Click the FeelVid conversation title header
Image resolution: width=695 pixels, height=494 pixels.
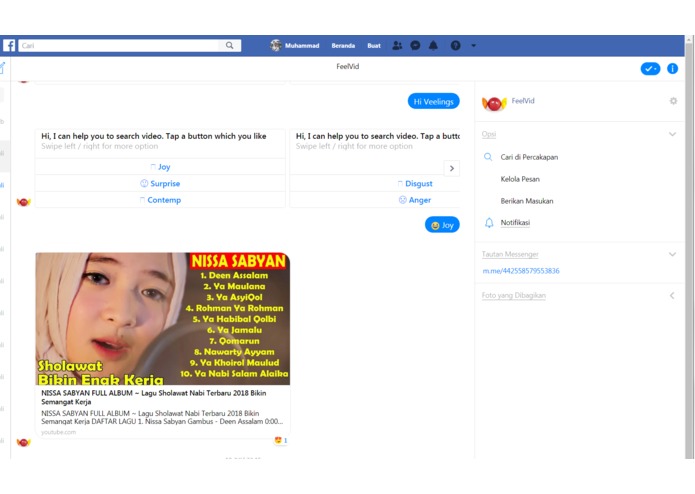pyautogui.click(x=348, y=66)
